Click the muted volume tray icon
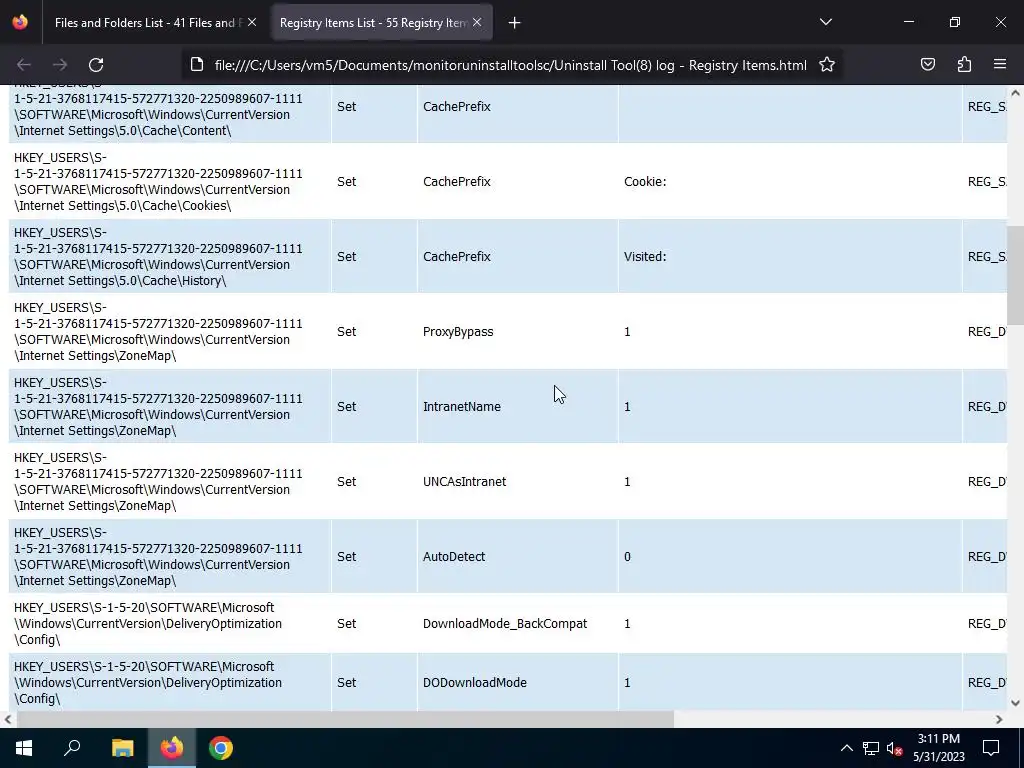 click(x=895, y=748)
